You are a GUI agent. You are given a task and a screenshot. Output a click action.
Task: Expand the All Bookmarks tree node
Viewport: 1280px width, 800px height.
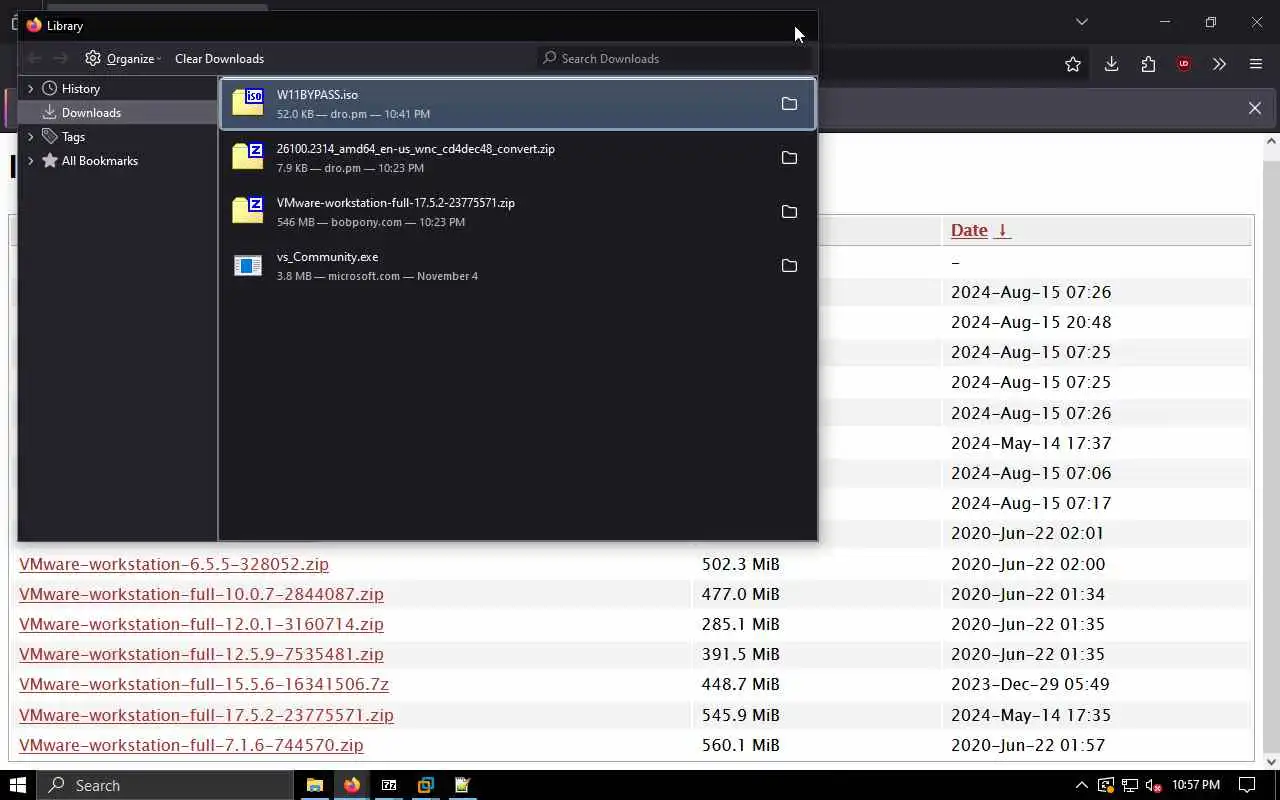31,161
